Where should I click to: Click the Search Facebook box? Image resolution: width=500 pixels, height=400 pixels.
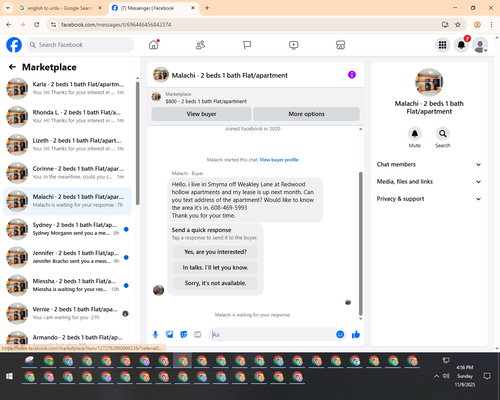pyautogui.click(x=80, y=45)
